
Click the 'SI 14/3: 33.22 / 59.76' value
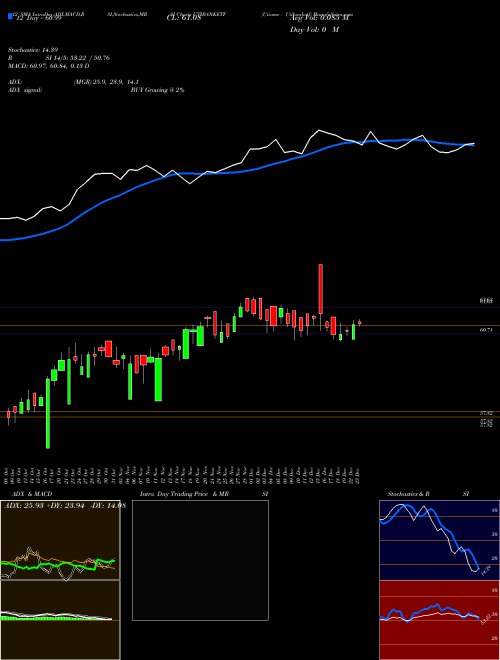click(78, 58)
